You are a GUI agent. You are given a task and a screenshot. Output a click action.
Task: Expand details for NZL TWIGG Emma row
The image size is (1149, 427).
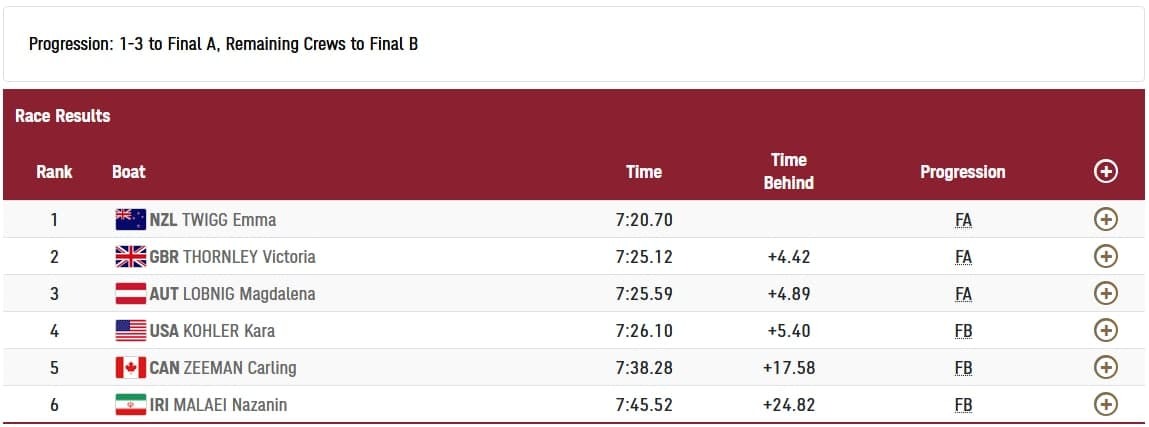1105,219
